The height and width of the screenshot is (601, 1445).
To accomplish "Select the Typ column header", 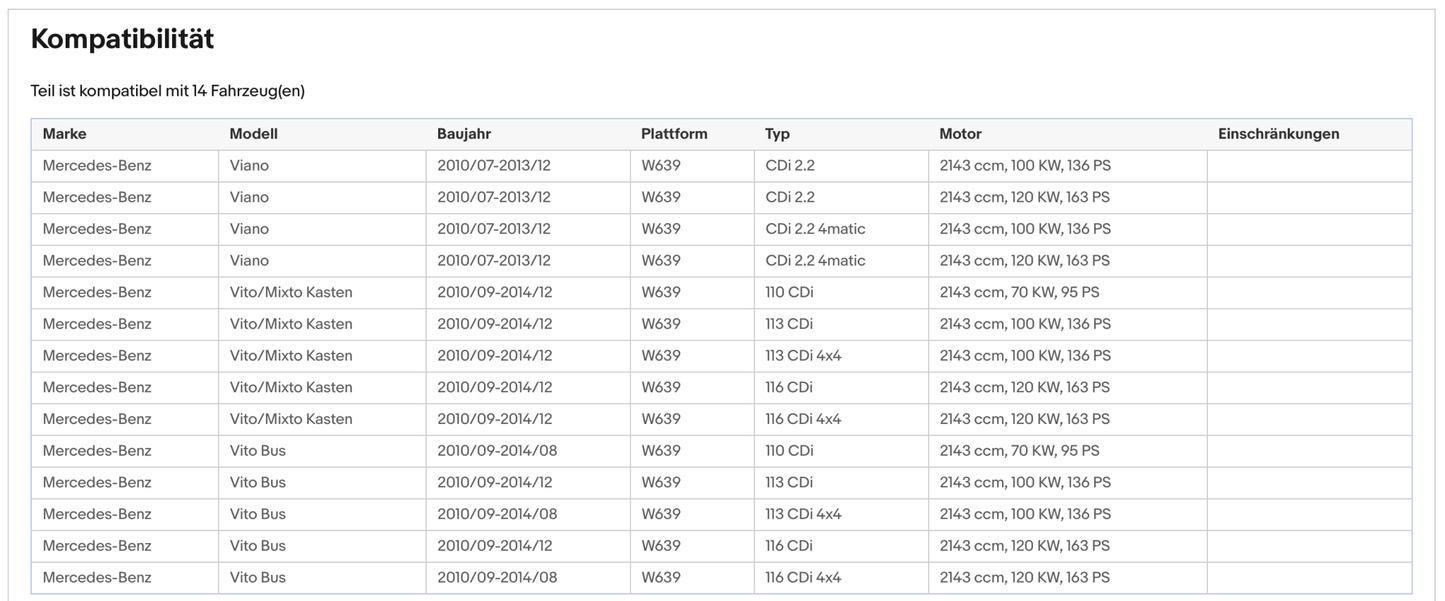I will coord(777,134).
